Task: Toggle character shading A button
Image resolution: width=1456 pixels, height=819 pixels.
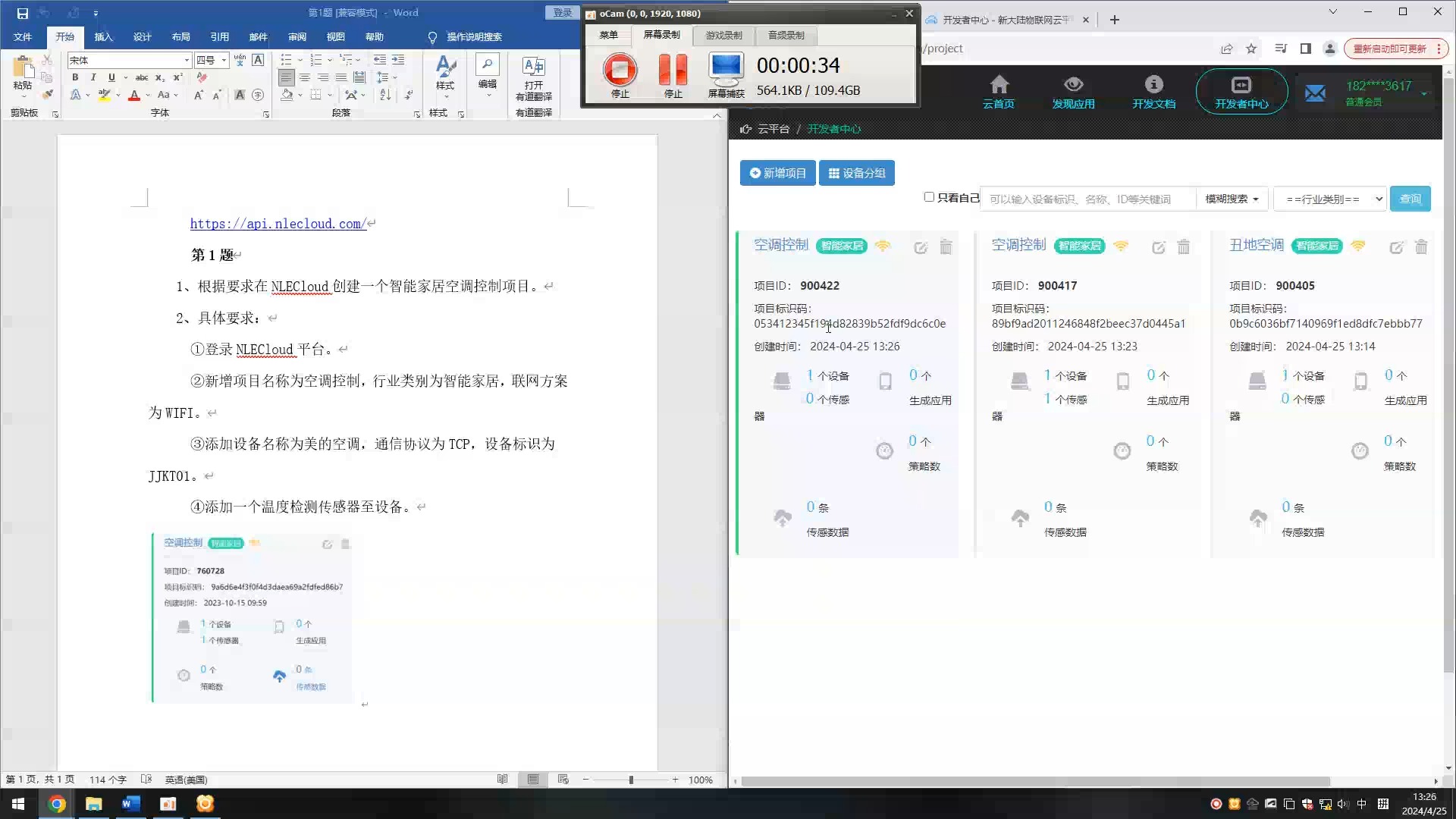Action: pos(240,95)
